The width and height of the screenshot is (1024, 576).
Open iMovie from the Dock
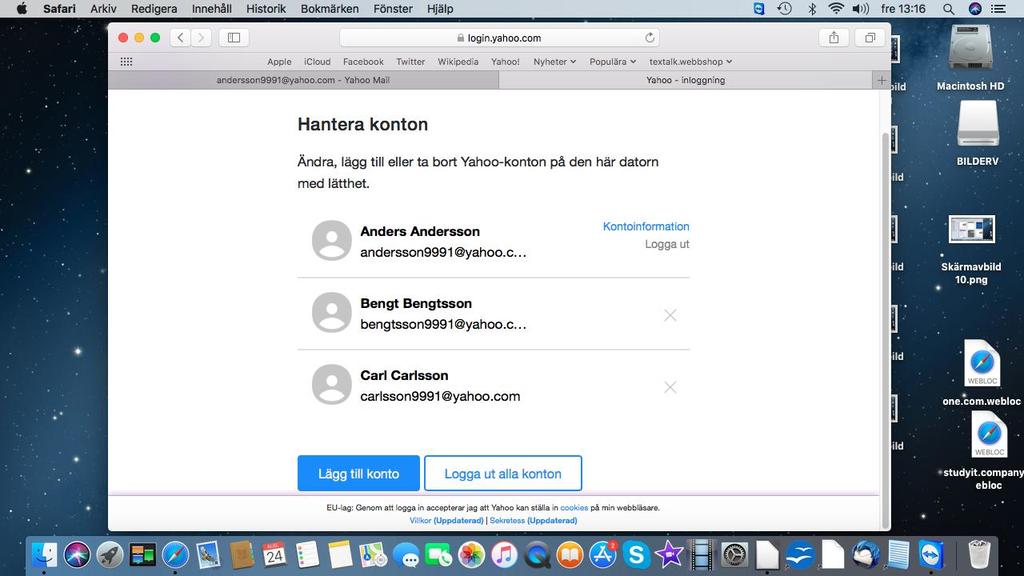tap(669, 555)
